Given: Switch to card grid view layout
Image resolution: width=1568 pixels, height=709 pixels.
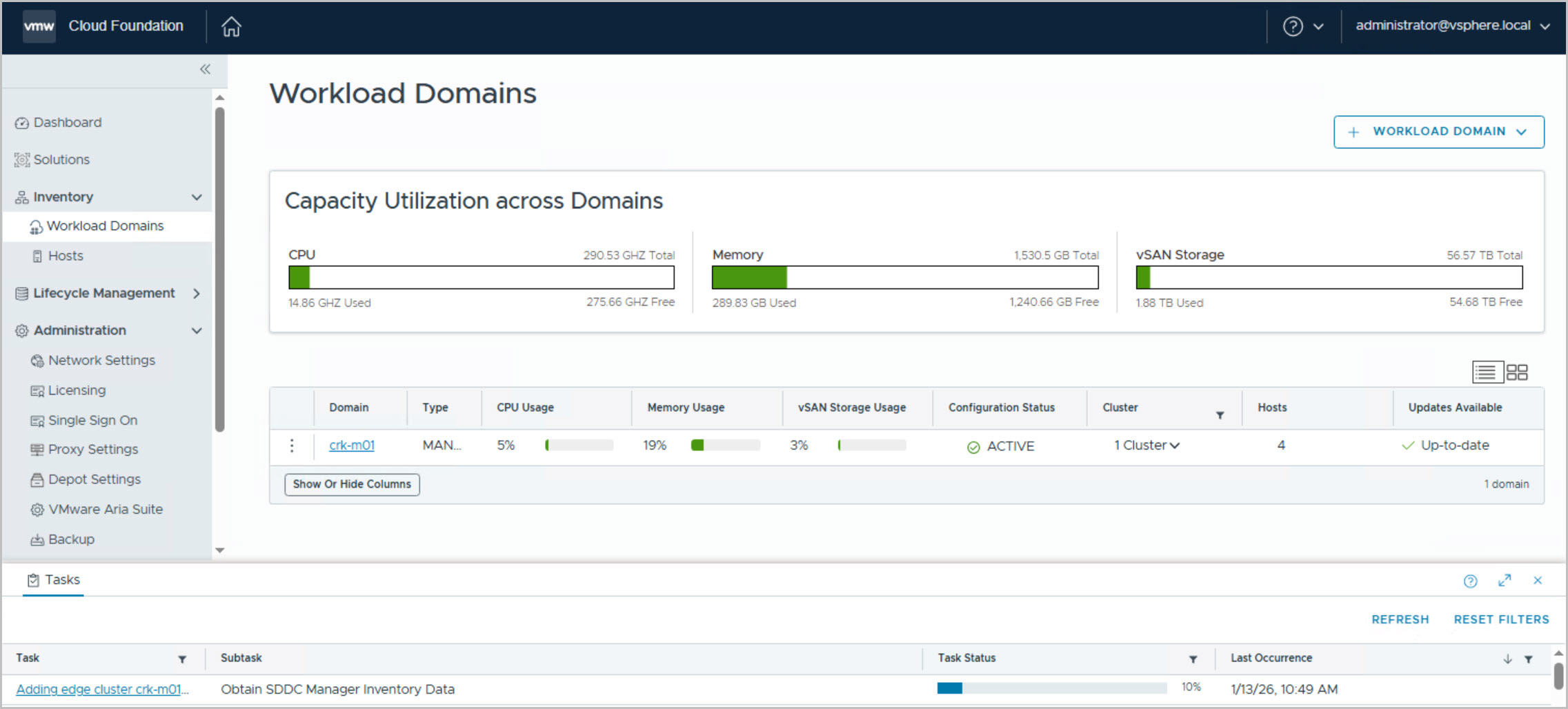Looking at the screenshot, I should 1517,372.
